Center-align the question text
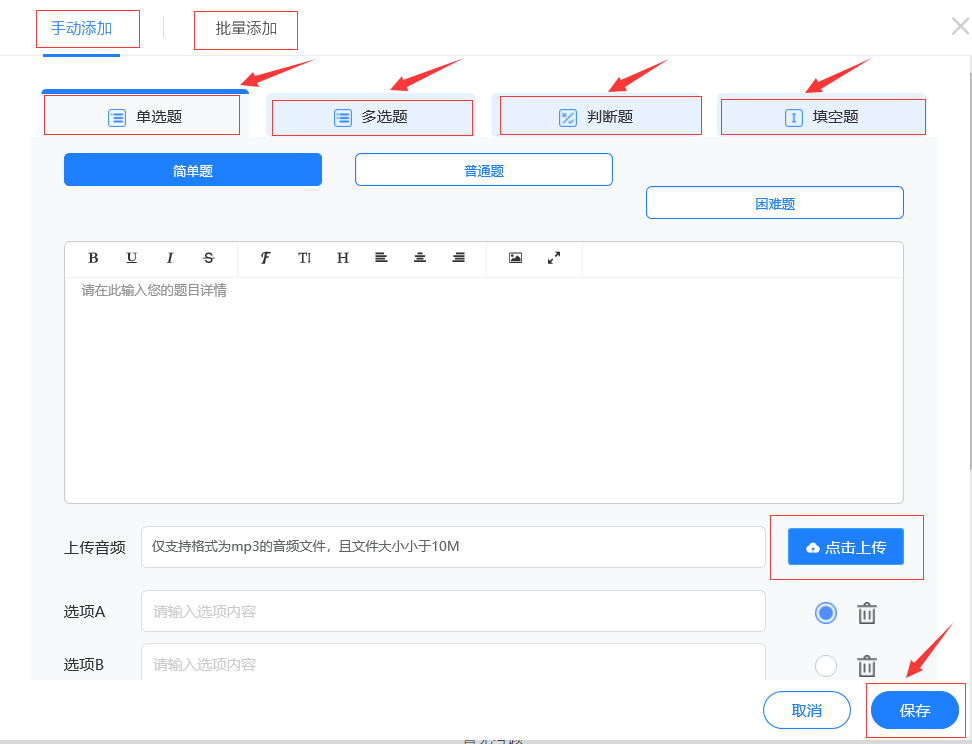The height and width of the screenshot is (744, 972). tap(420, 258)
